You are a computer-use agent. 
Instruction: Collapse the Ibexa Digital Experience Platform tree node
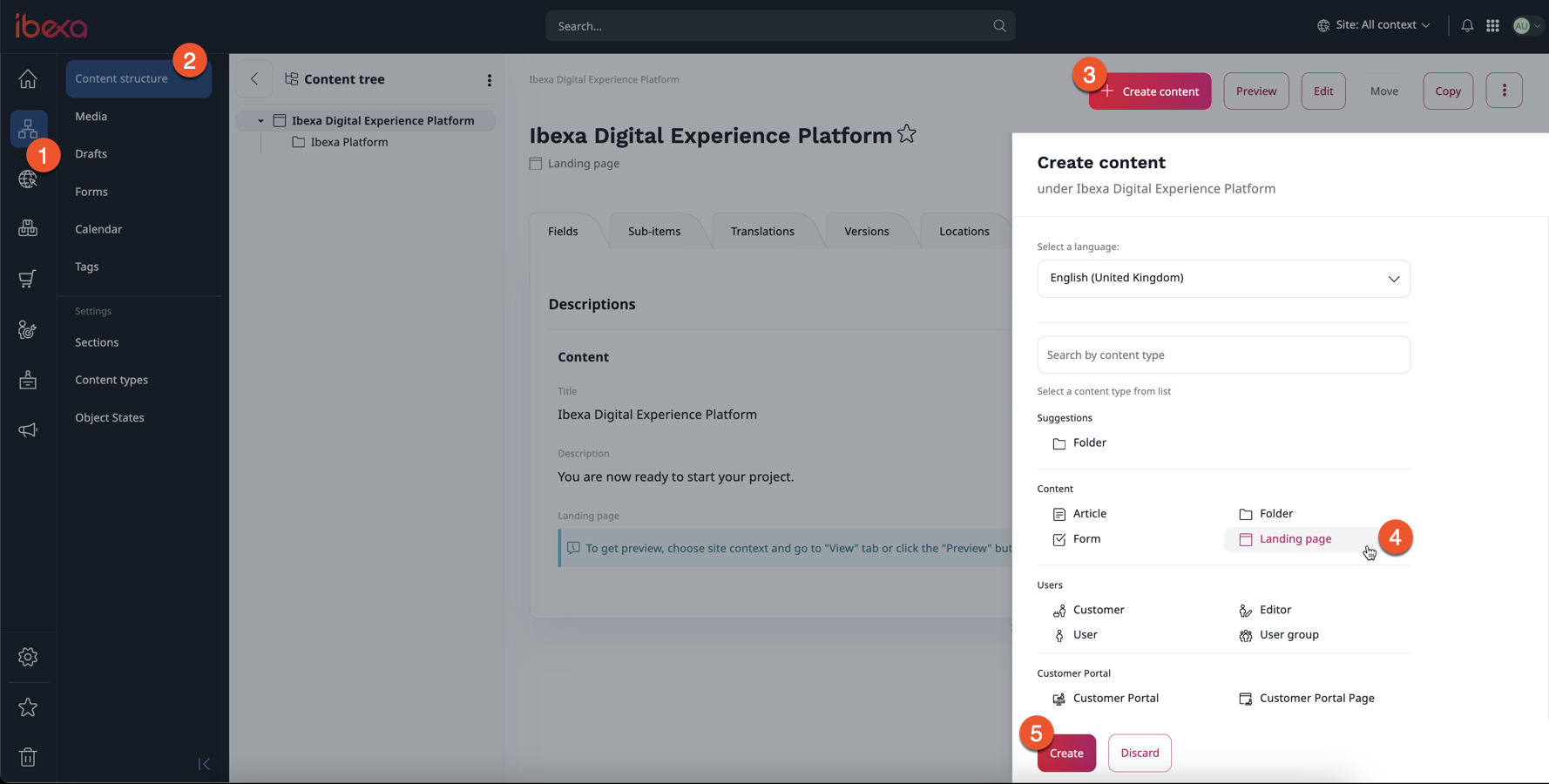[260, 120]
